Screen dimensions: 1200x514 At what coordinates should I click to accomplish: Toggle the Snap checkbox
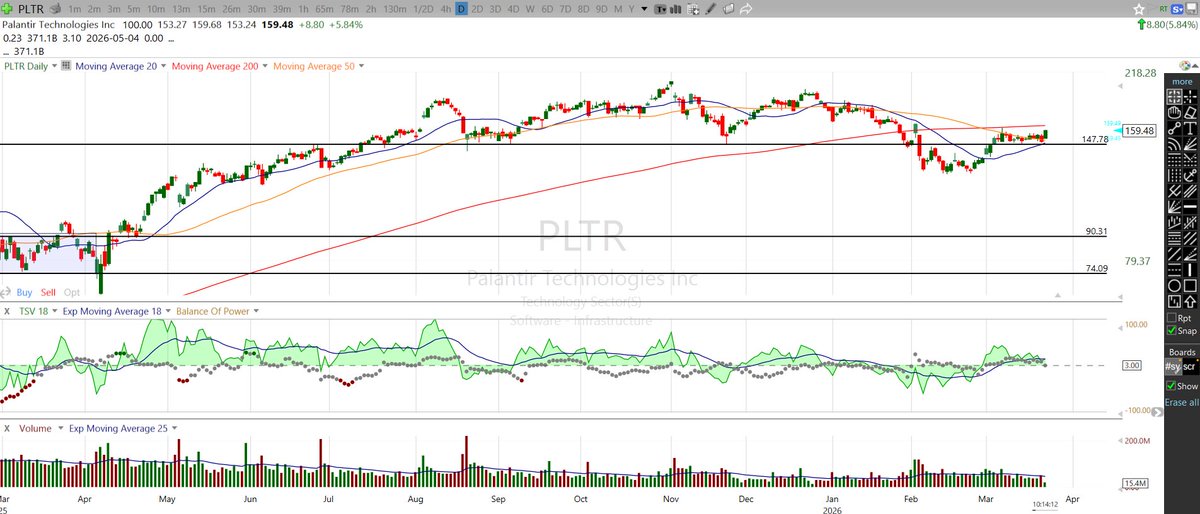(1171, 331)
